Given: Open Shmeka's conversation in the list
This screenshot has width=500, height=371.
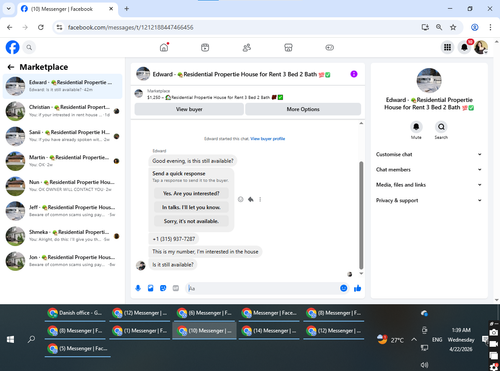Looking at the screenshot, I should pyautogui.click(x=63, y=236).
